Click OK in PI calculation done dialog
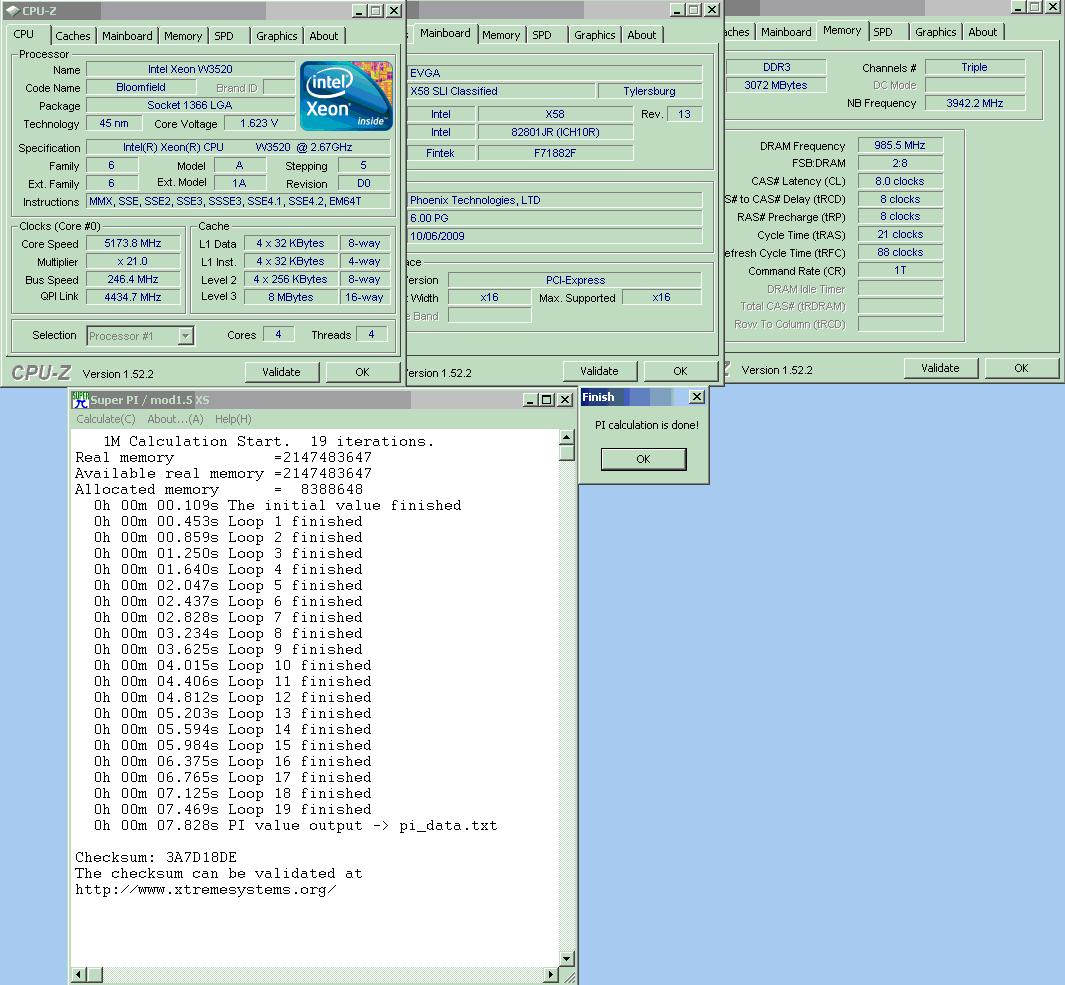1065x985 pixels. 643,459
